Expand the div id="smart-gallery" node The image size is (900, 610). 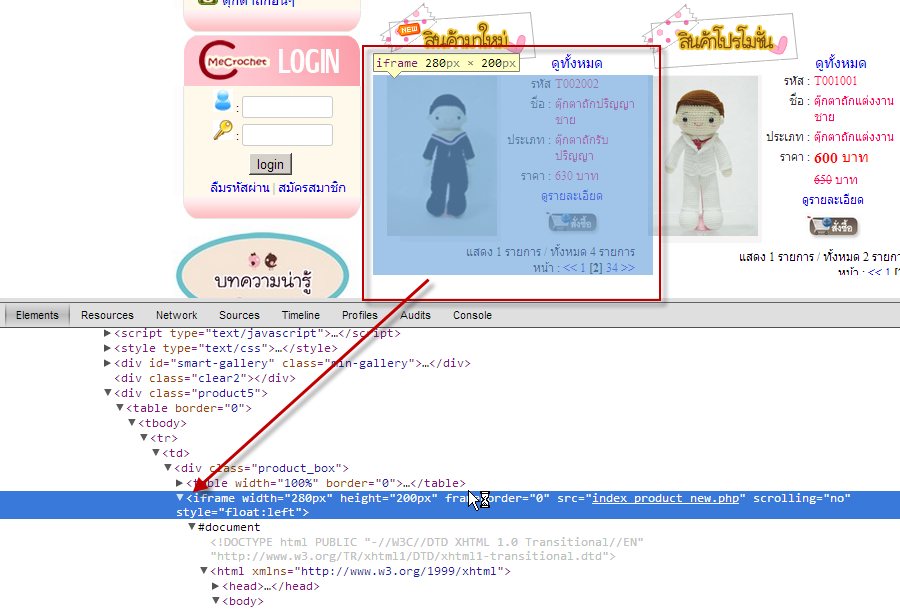[107, 363]
